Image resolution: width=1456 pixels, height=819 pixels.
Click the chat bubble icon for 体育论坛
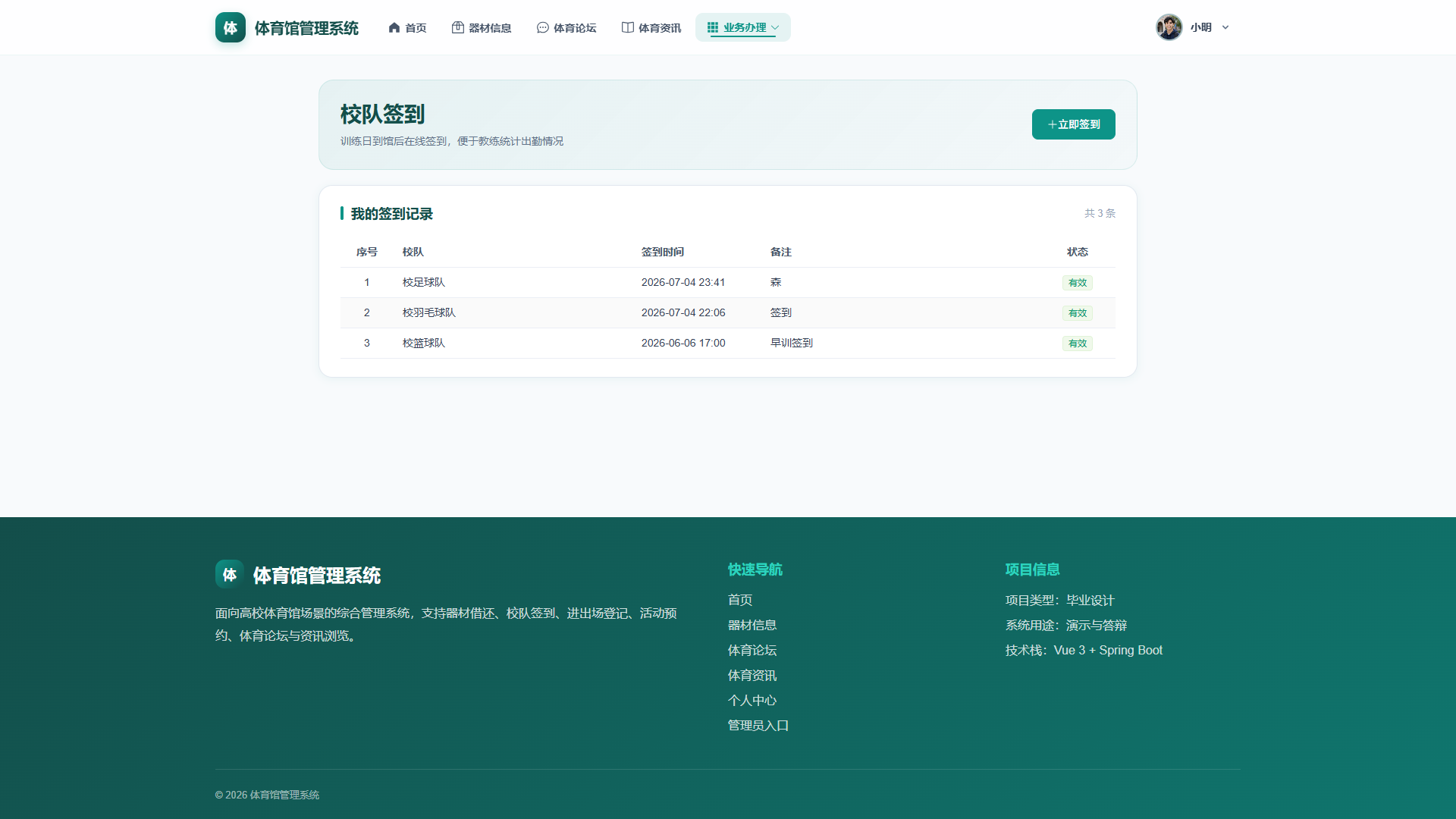tap(543, 27)
